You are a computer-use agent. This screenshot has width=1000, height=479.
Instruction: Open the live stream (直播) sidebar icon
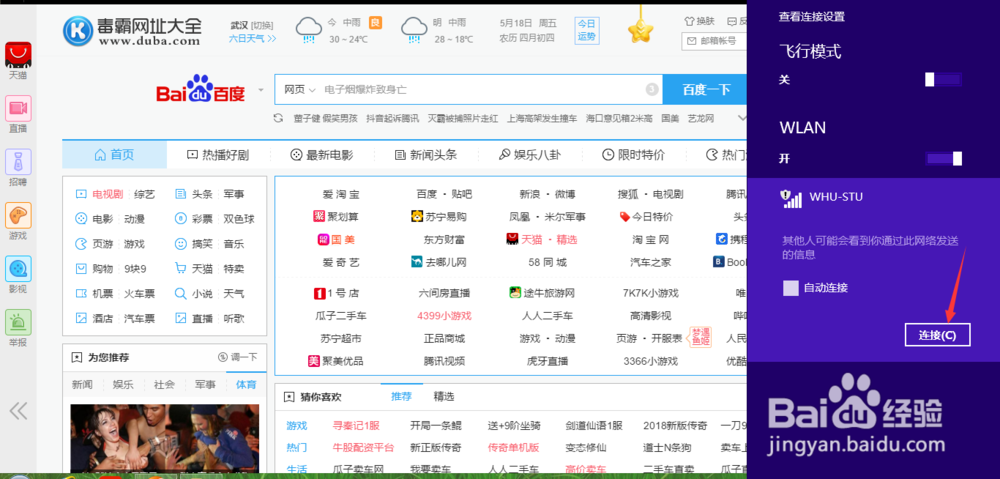[18, 108]
